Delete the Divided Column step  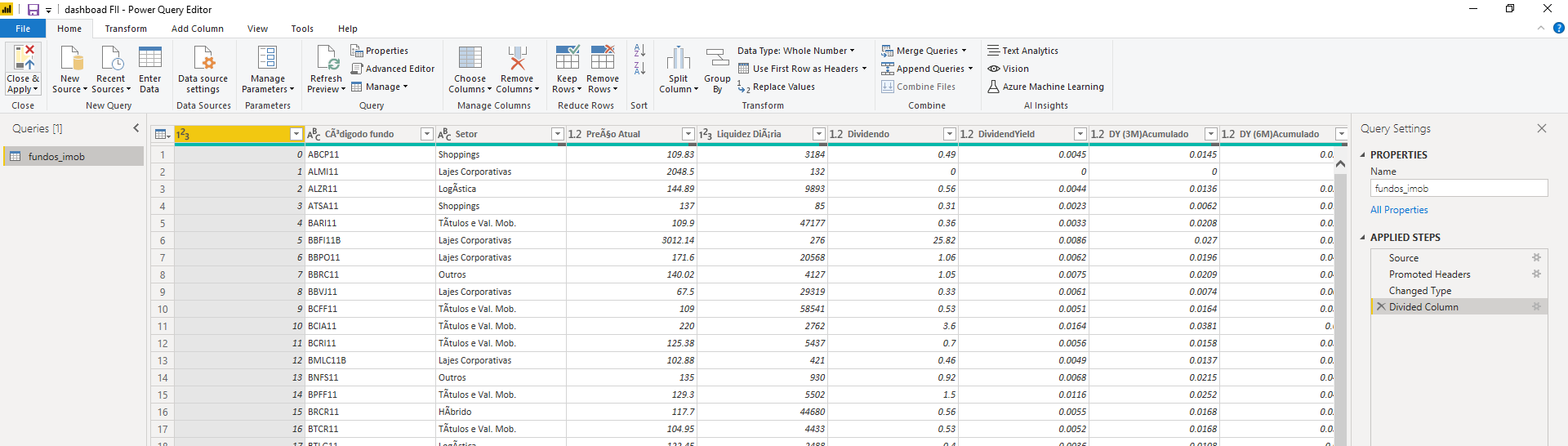tap(1381, 307)
